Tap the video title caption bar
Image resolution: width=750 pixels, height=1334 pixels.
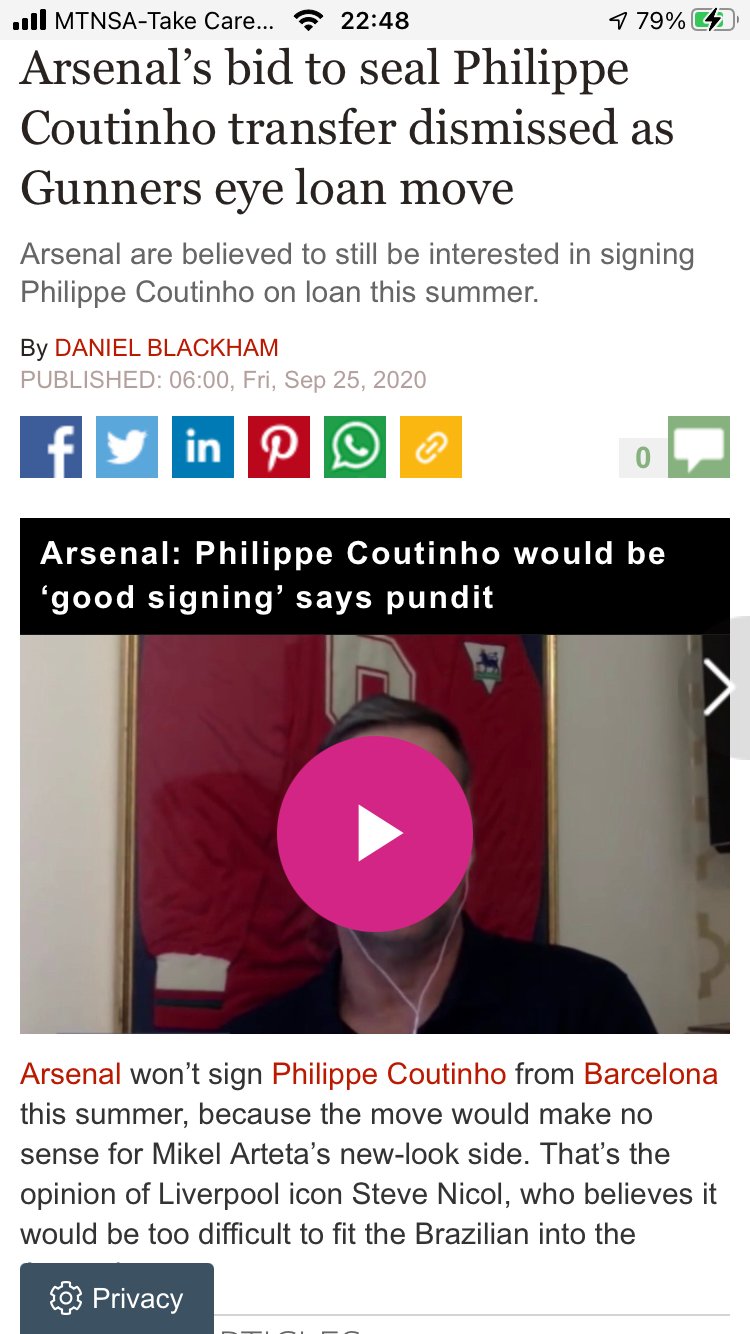coord(375,576)
